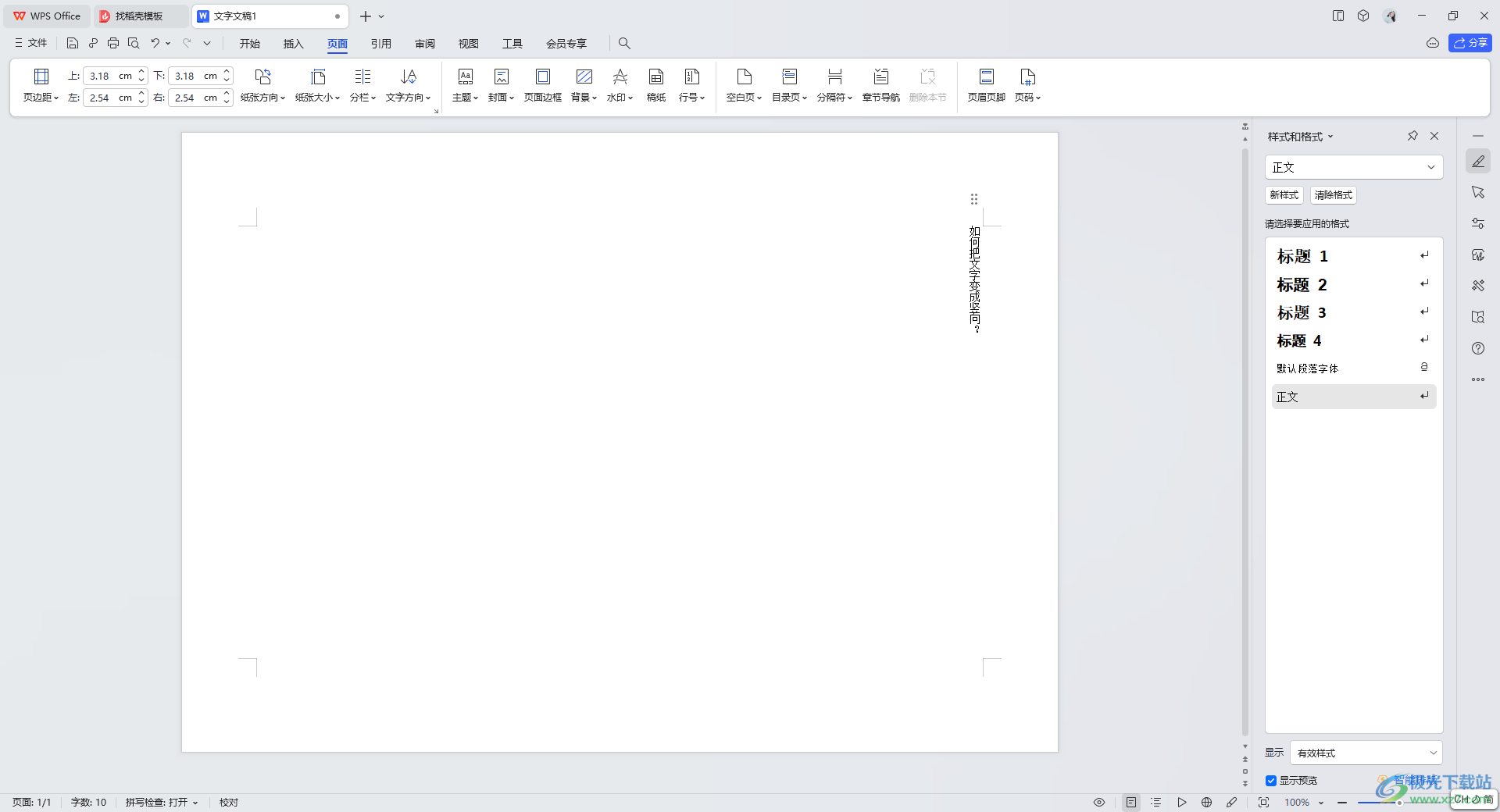The width and height of the screenshot is (1500, 812).
Task: Click the save icon in the quick toolbar
Action: [73, 43]
